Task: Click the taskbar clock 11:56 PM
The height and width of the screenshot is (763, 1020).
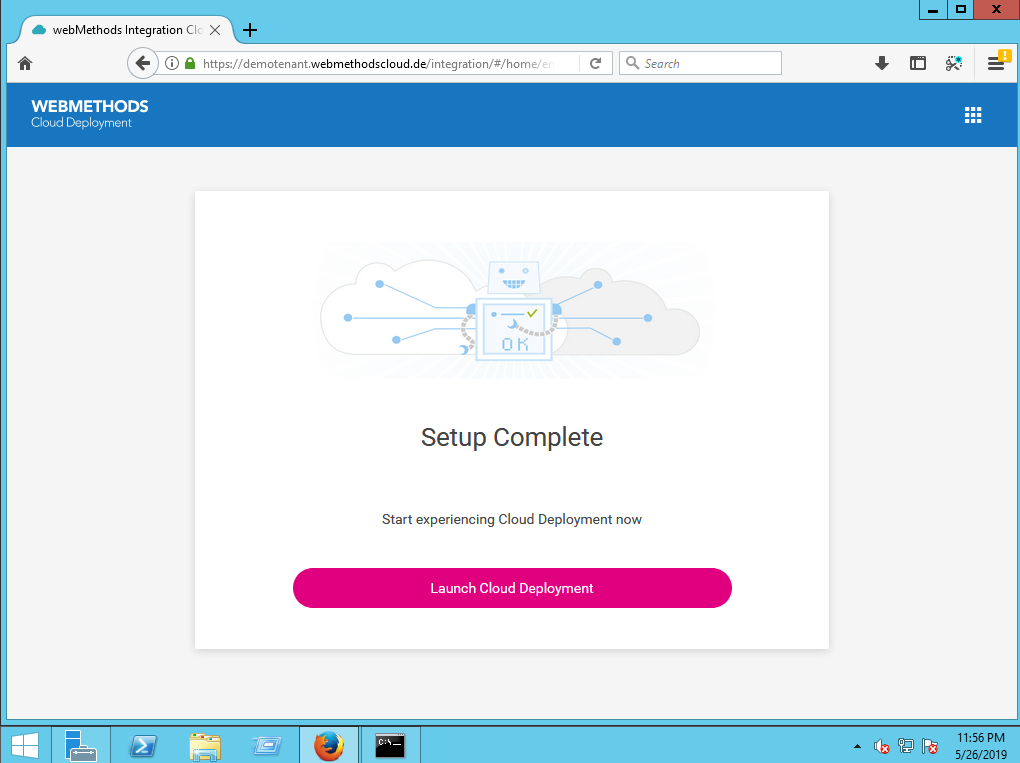Action: click(x=980, y=738)
